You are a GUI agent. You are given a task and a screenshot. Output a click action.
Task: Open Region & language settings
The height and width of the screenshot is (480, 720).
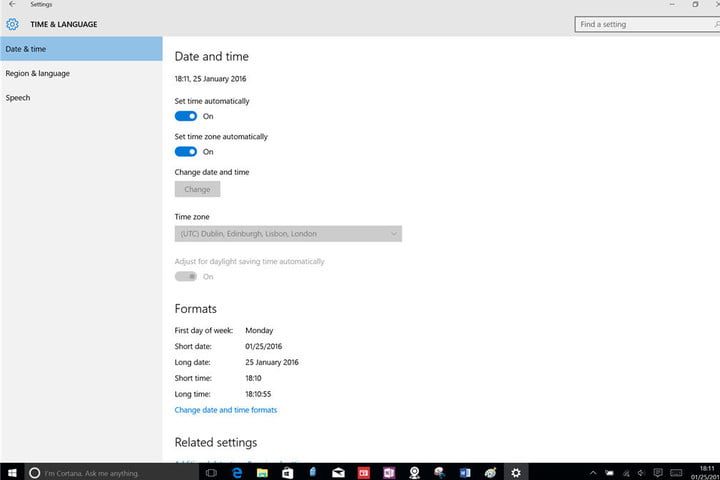81,73
